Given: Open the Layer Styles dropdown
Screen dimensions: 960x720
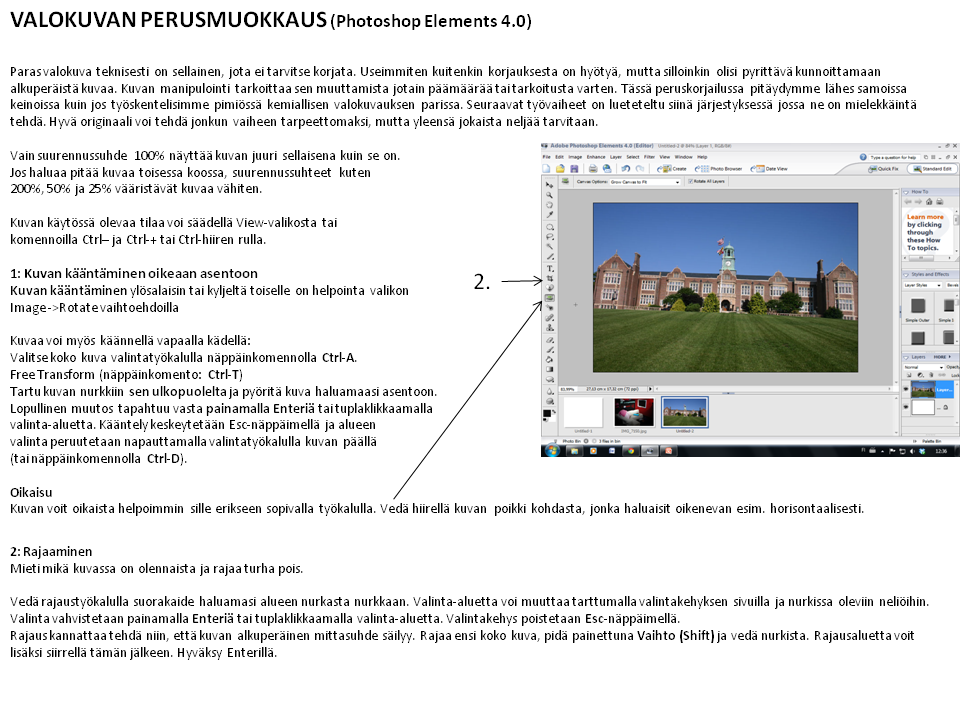Looking at the screenshot, I should click(923, 285).
